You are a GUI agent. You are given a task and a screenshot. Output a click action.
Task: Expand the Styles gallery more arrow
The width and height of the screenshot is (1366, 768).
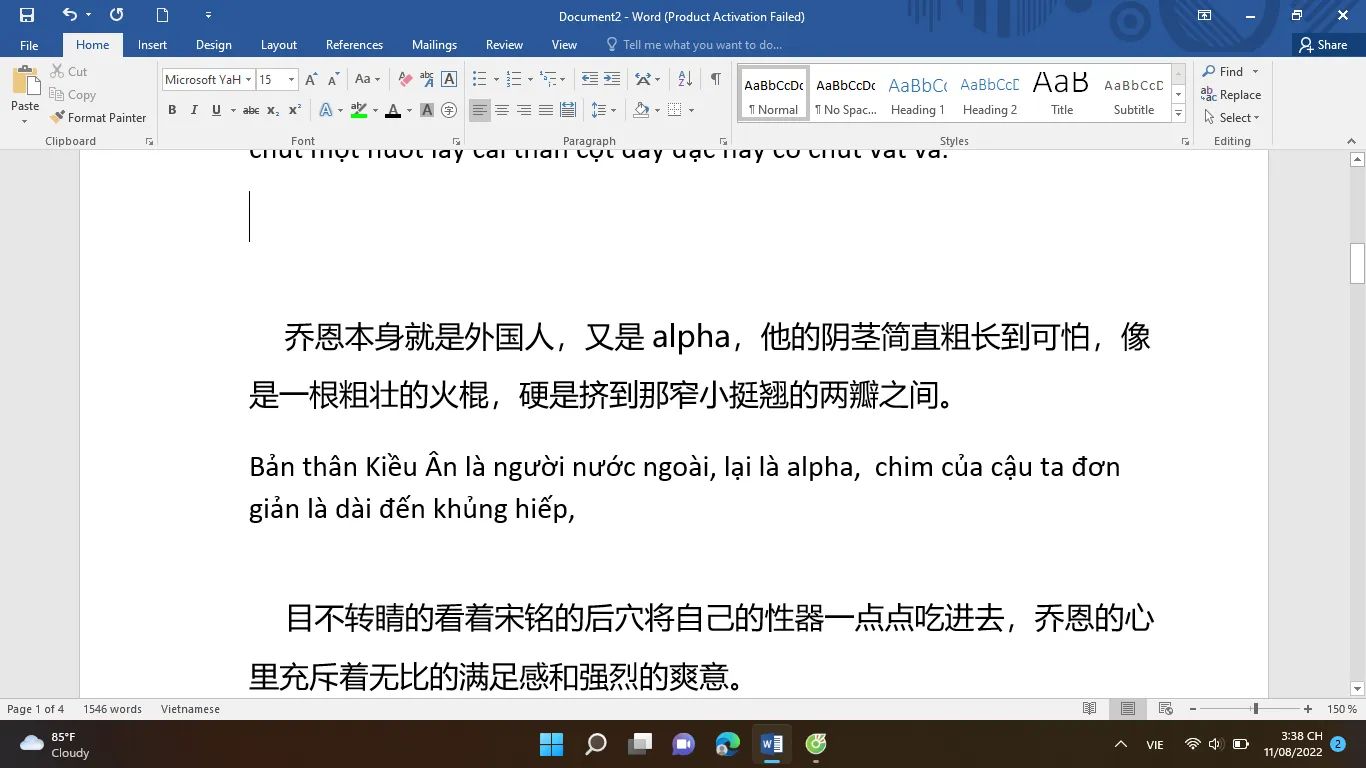click(x=1178, y=115)
